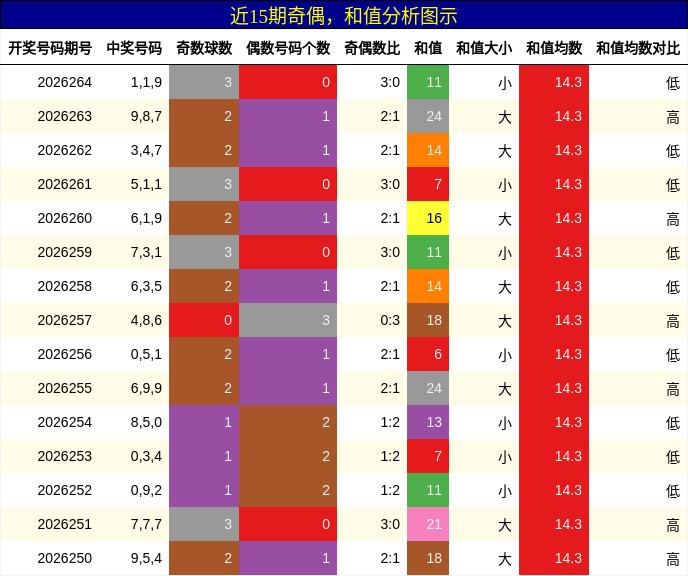Click winning numbers 5,1,1
The image size is (688, 576).
click(146, 184)
